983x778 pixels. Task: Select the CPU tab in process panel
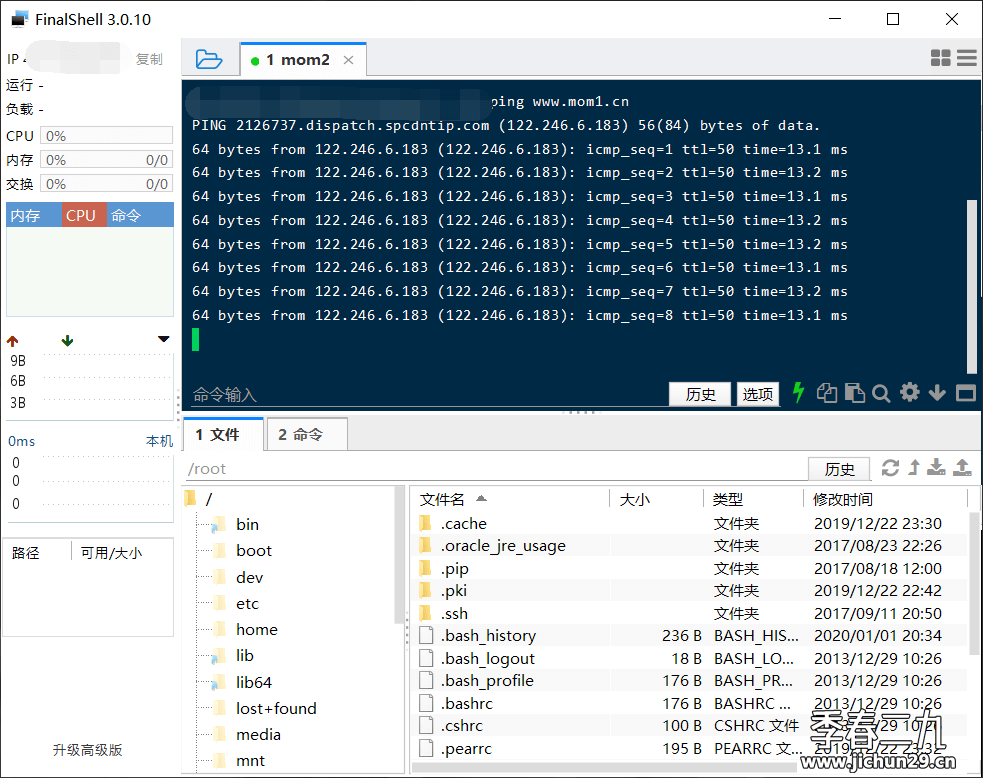(x=81, y=215)
